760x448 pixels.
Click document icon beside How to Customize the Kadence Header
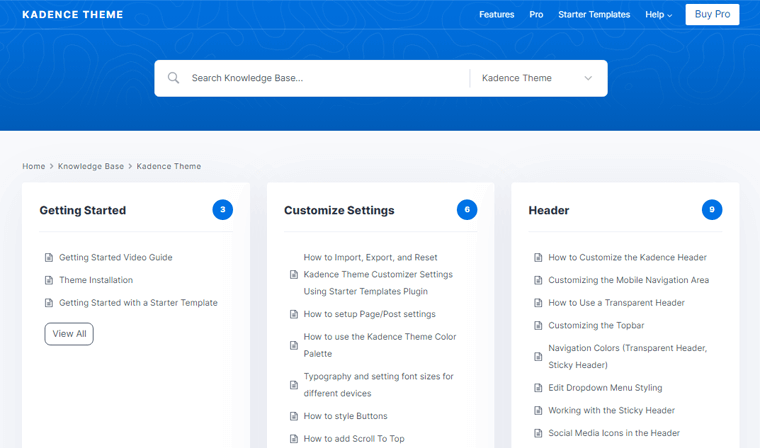coord(538,258)
